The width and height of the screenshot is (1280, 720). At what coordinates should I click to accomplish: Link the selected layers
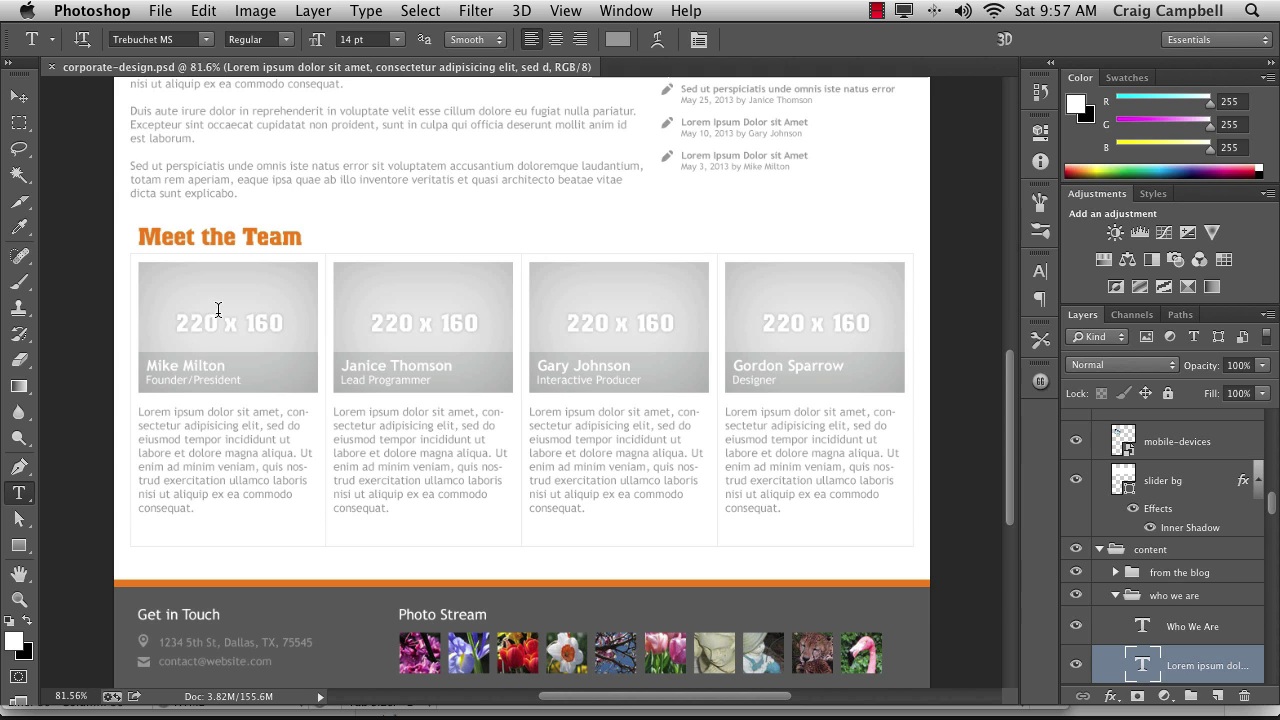coord(1082,696)
